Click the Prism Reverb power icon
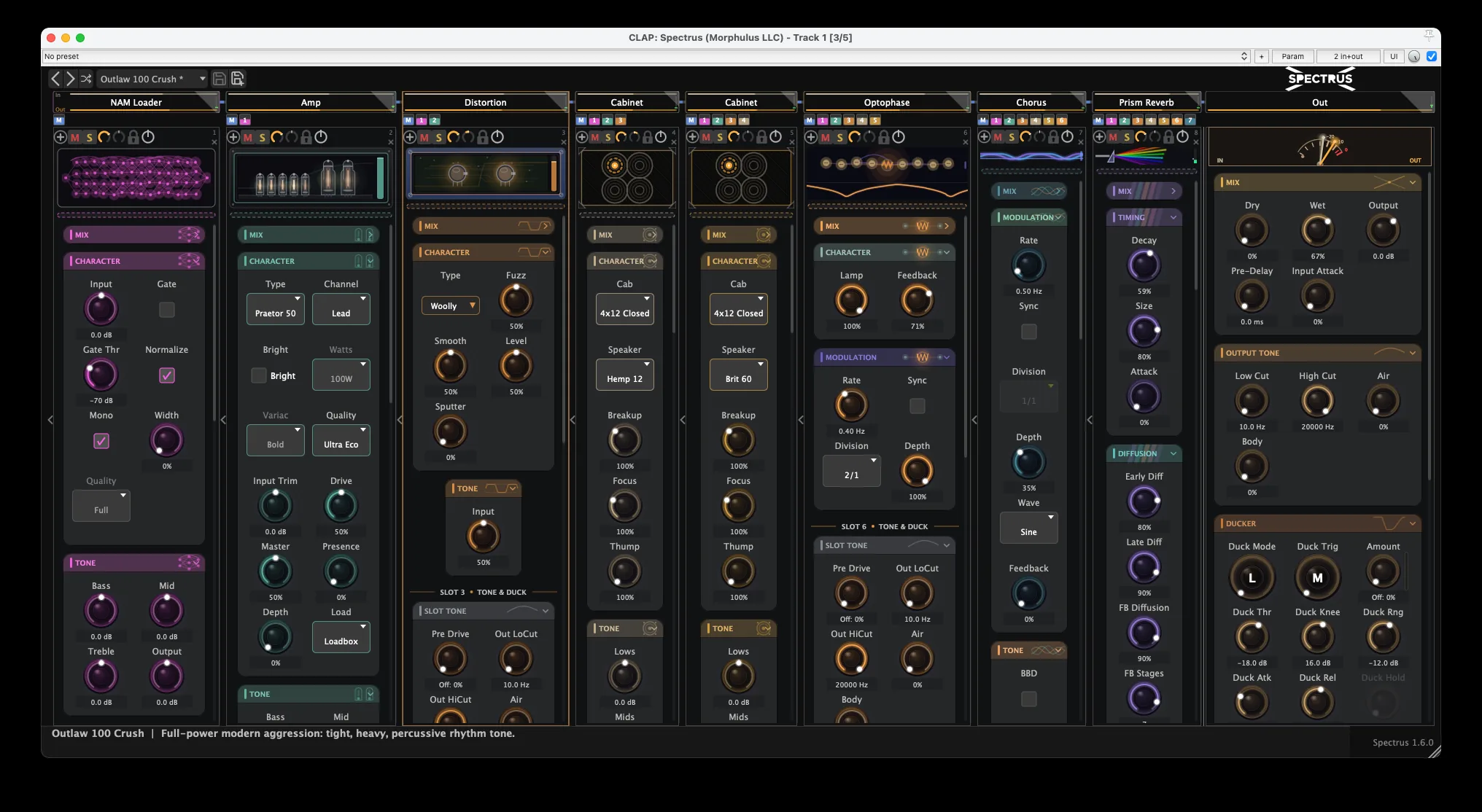This screenshot has height=812, width=1482. 1183,137
